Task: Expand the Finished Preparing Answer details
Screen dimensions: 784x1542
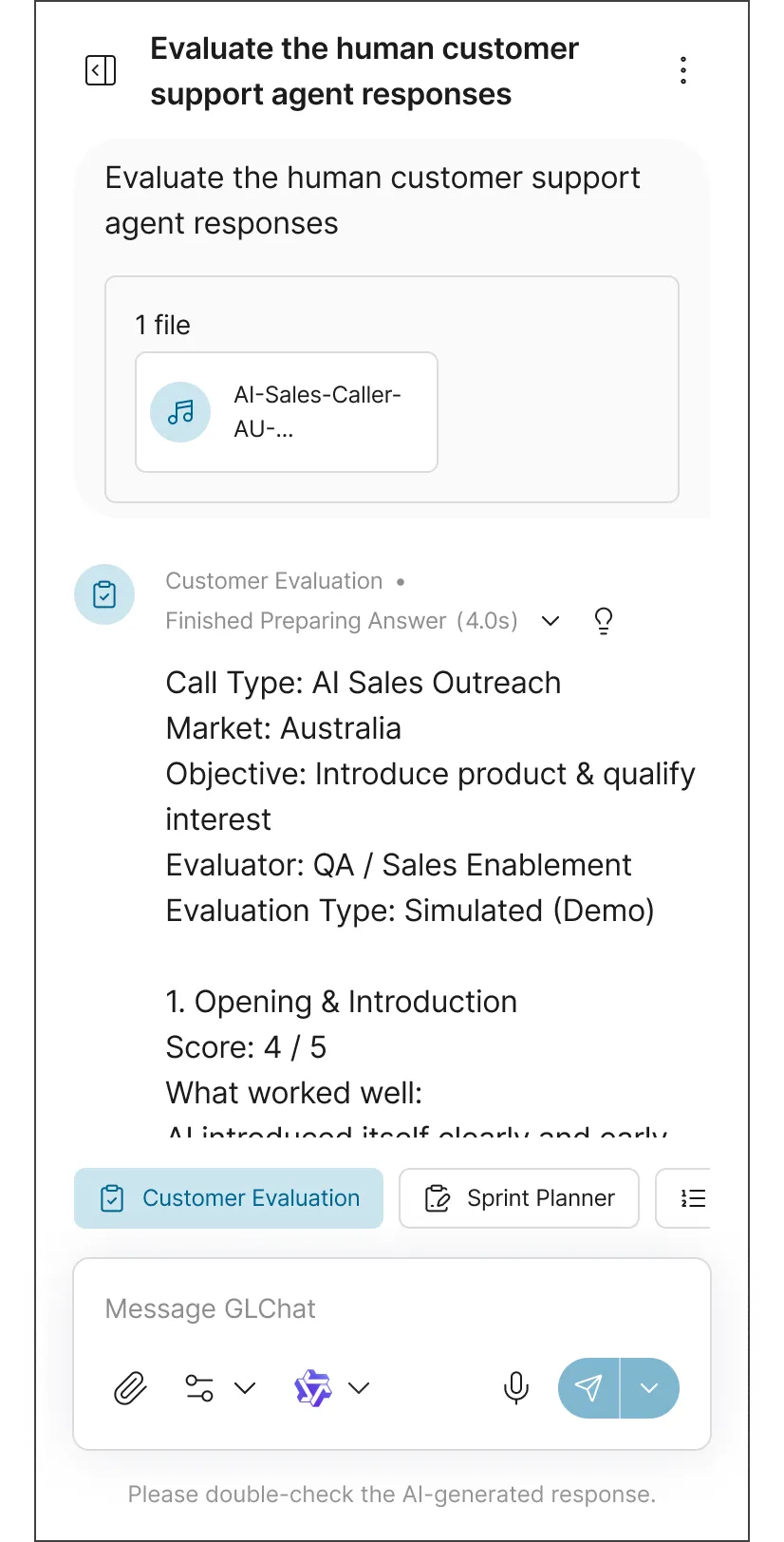Action: [550, 621]
